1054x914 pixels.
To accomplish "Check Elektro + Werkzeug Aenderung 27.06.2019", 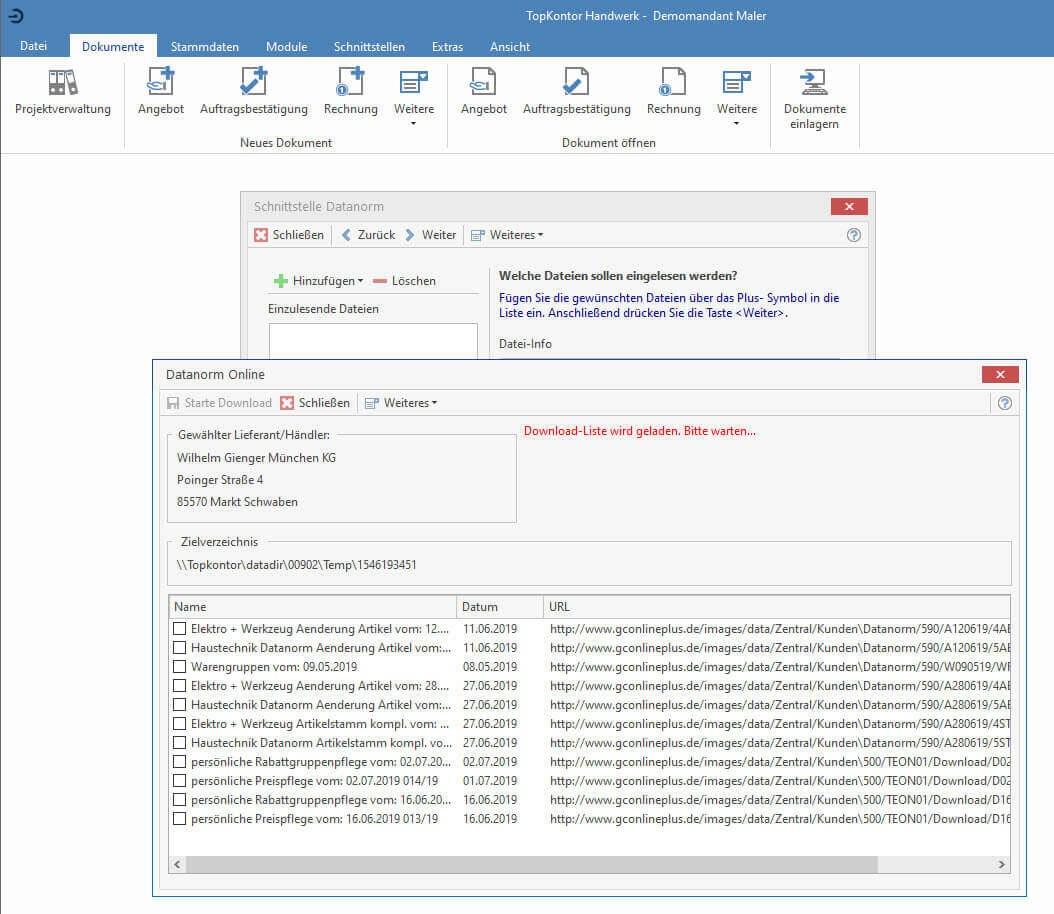I will click(x=179, y=686).
